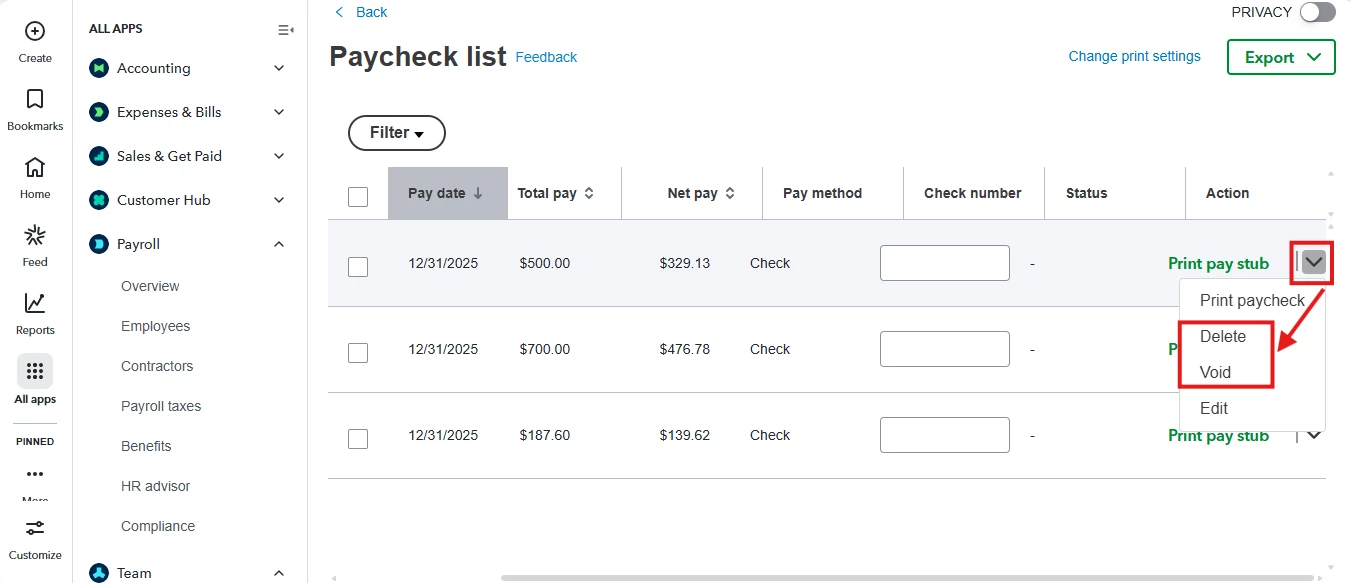The width and height of the screenshot is (1351, 583).
Task: Collapse the All Apps sidebar menu icon
Action: click(x=285, y=30)
